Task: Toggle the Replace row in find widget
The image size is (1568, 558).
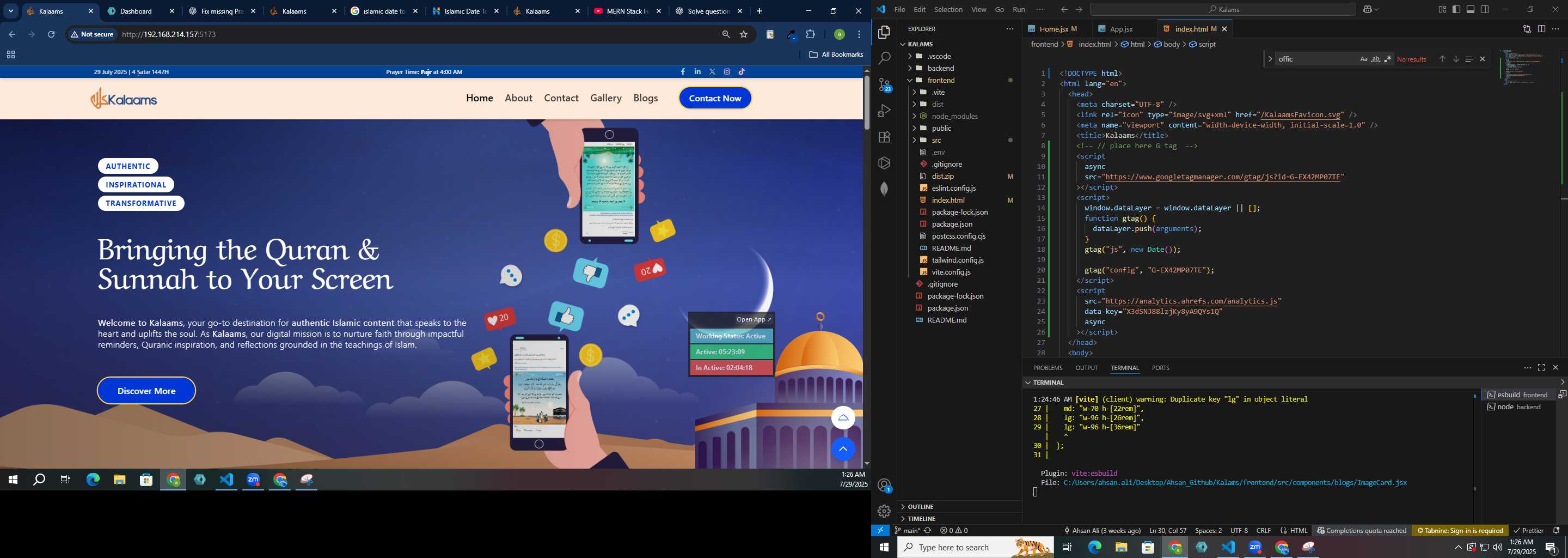Action: (x=1270, y=59)
